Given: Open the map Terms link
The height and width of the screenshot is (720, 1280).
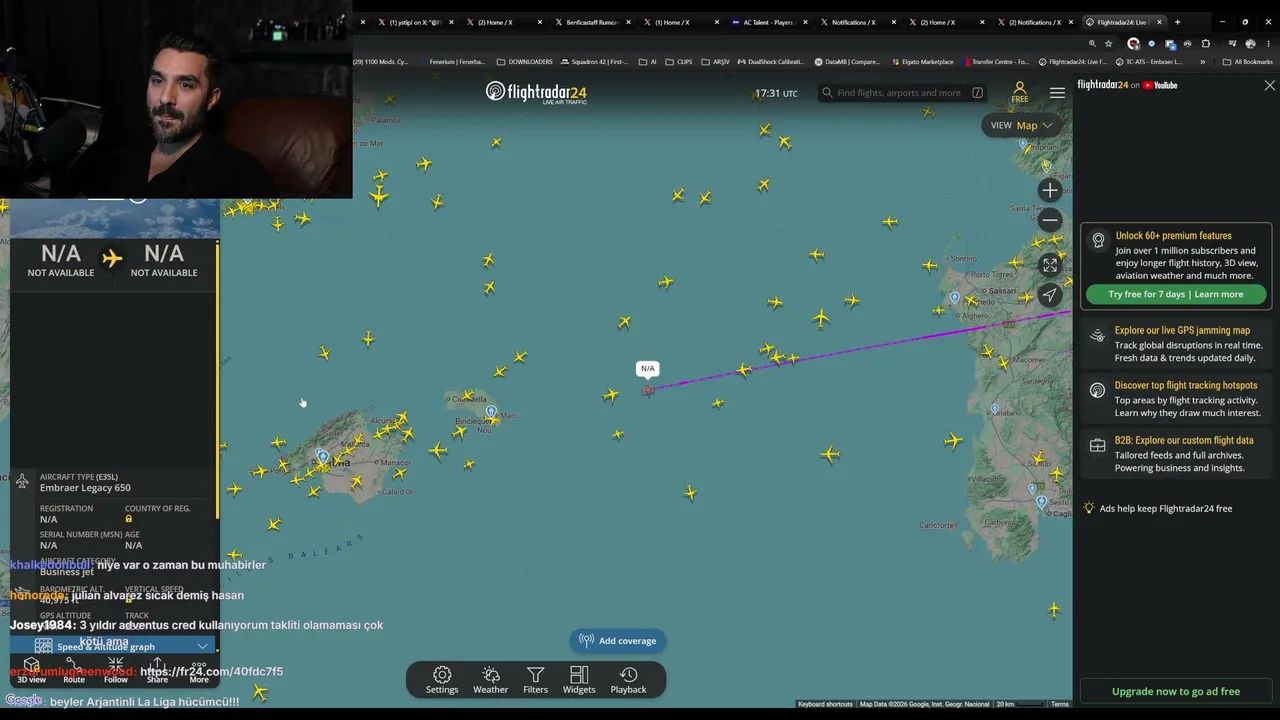Looking at the screenshot, I should 1060,704.
